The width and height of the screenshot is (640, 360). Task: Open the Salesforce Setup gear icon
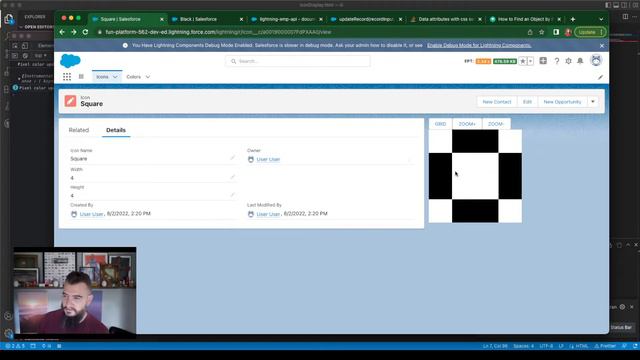click(569, 61)
